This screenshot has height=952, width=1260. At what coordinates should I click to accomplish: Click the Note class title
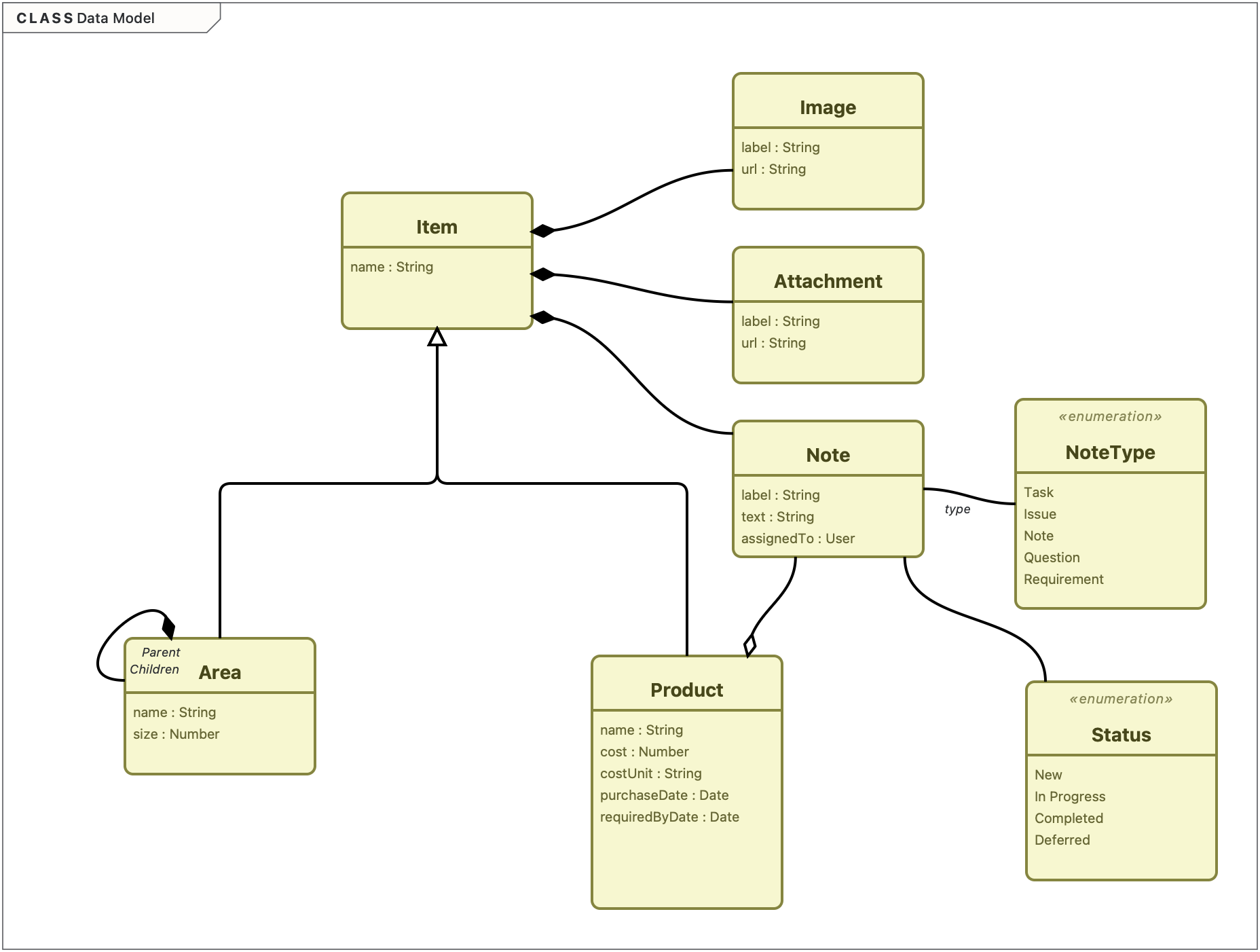pos(828,455)
